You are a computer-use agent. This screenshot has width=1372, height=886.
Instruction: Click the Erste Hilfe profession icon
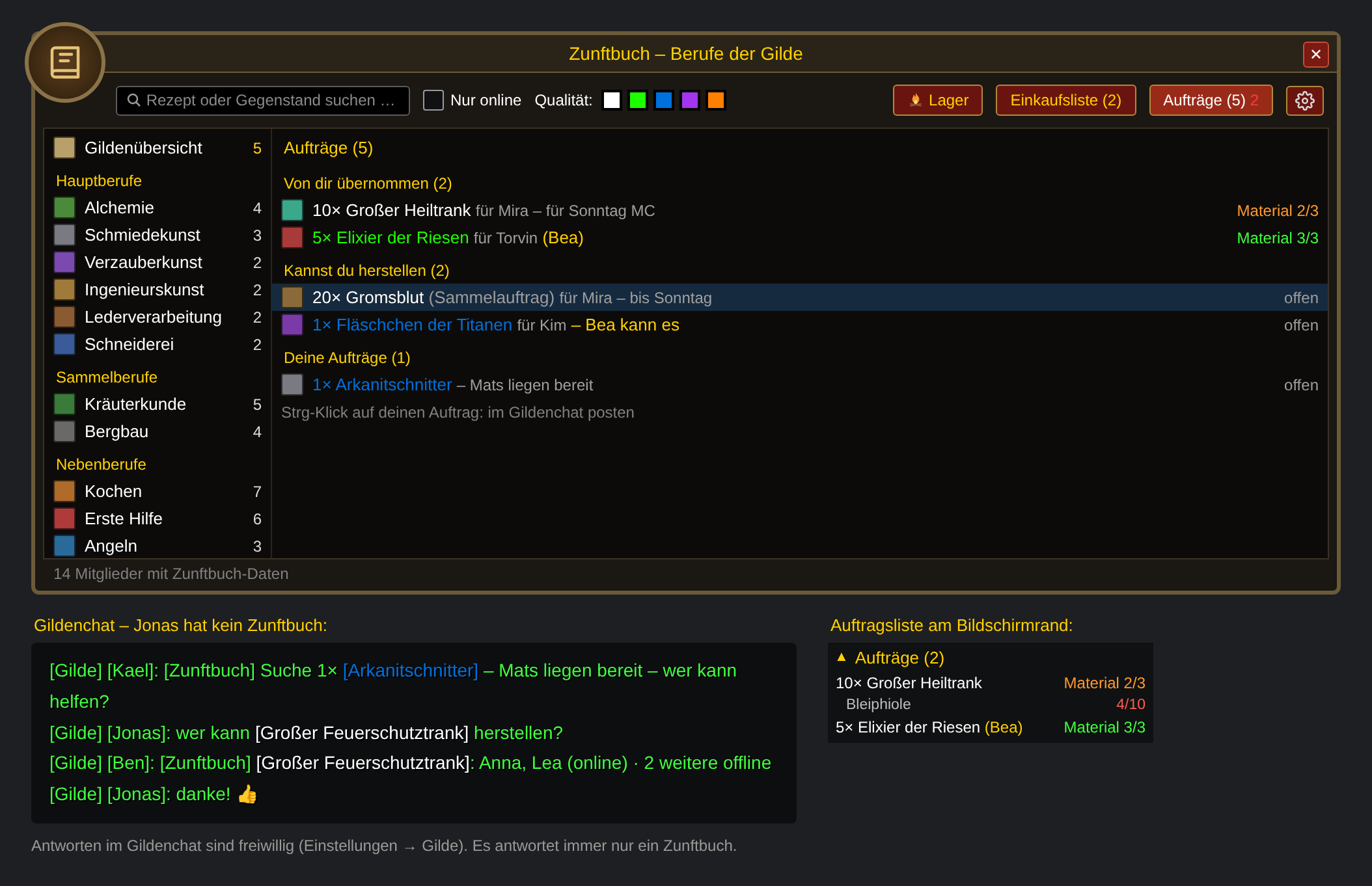tap(64, 519)
